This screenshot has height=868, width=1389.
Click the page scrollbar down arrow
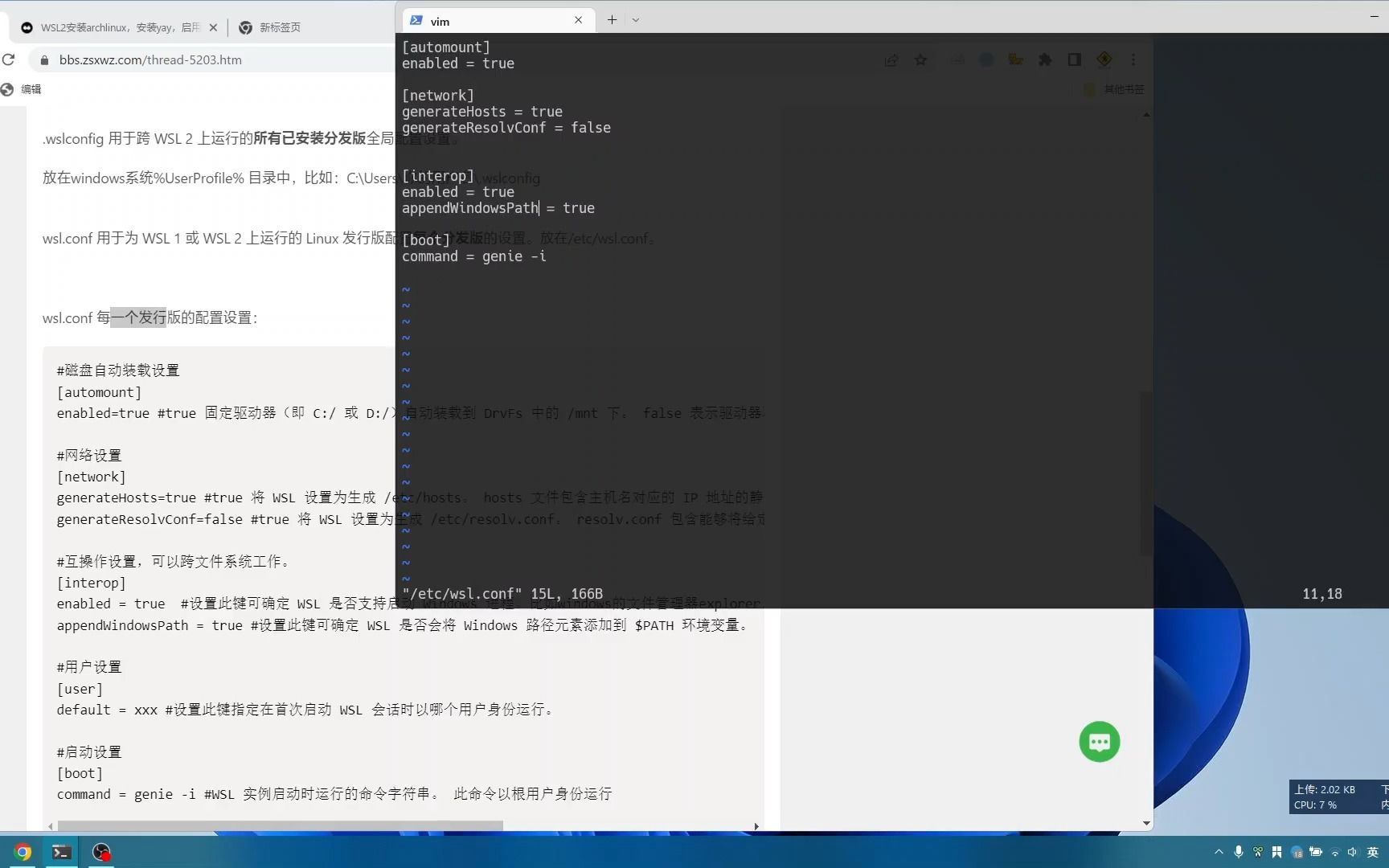tap(1146, 824)
